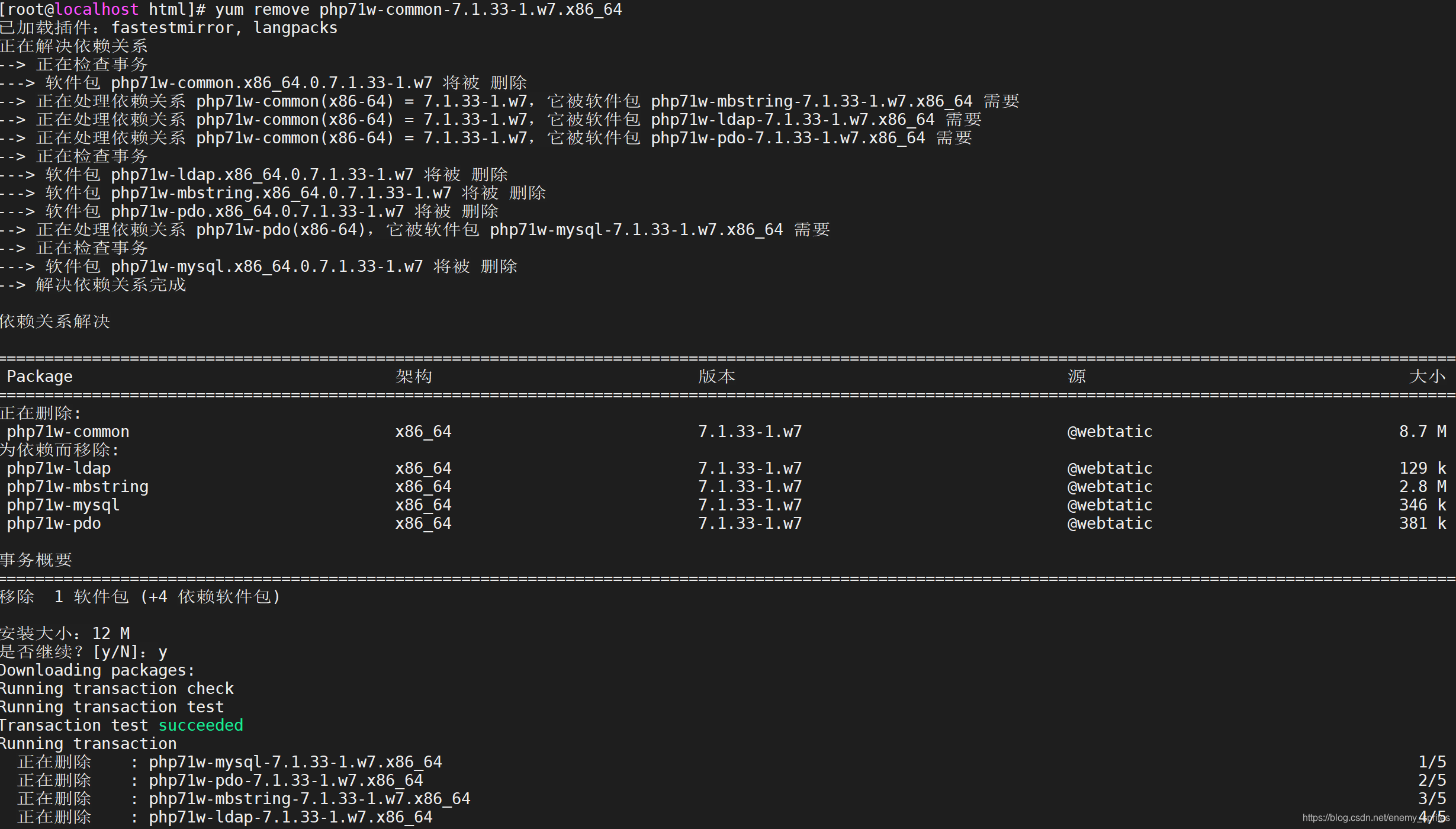Click the '解决依赖关系完成' line
Viewport: 1456px width, 829px height.
(93, 285)
